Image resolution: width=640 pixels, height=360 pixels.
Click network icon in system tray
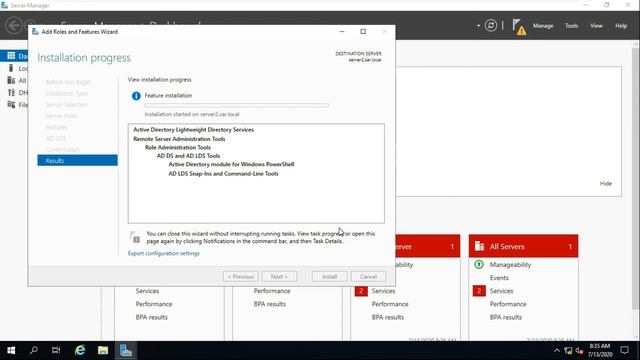tap(568, 351)
